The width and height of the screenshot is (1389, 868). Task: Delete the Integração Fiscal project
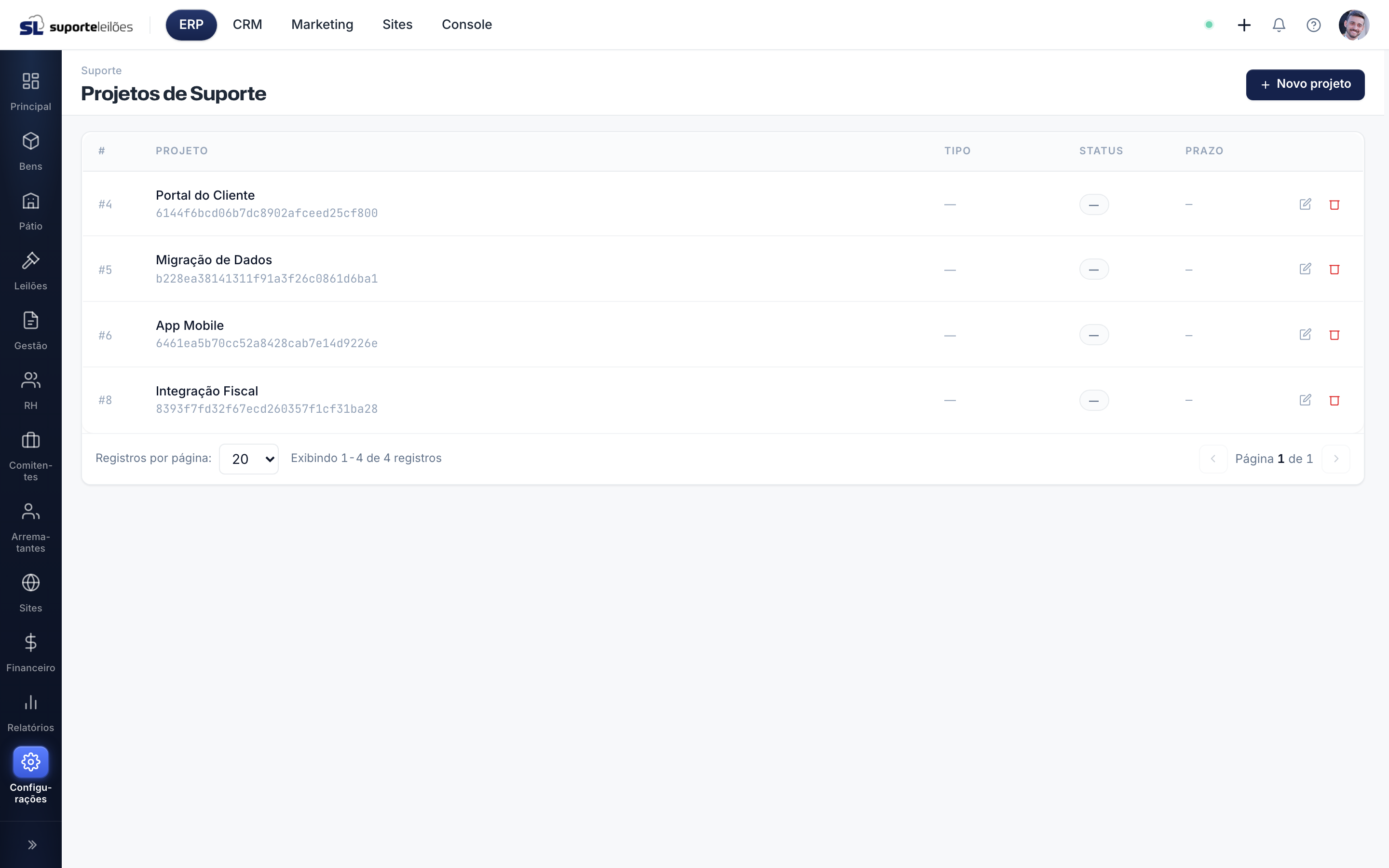pyautogui.click(x=1335, y=400)
